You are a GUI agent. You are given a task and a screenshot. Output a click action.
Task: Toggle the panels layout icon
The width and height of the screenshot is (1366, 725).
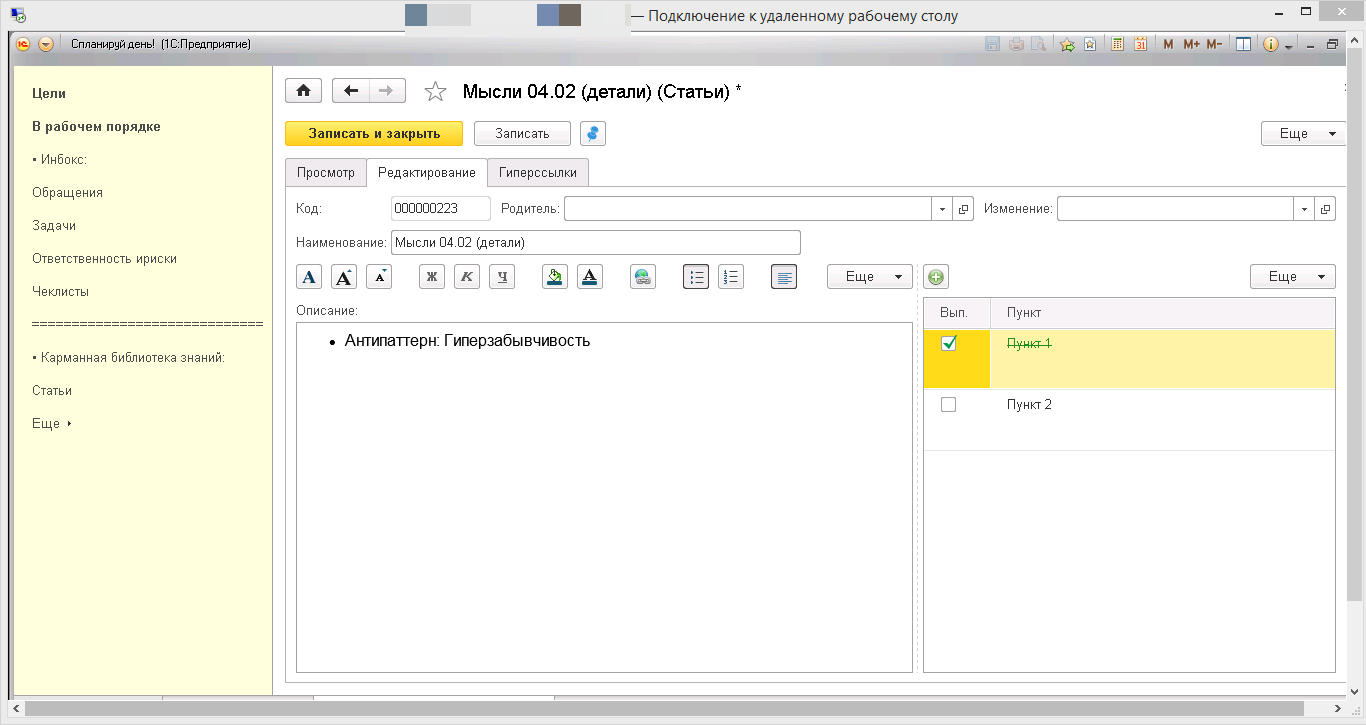click(1243, 44)
